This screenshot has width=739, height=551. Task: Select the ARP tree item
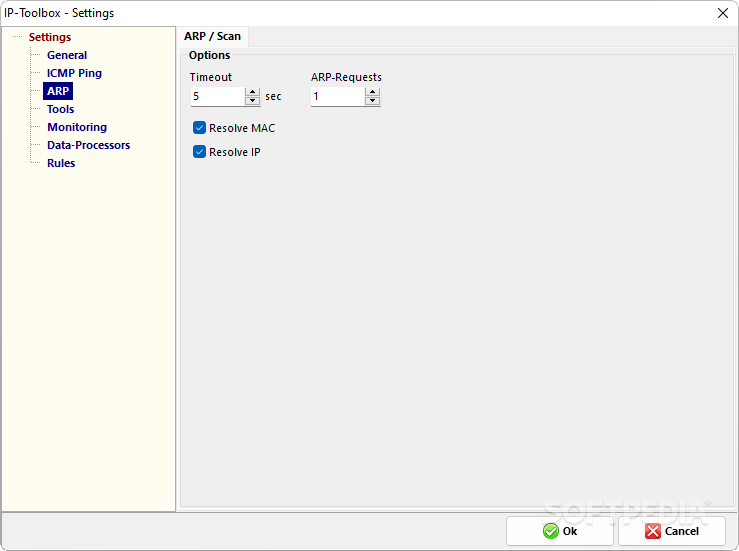click(x=58, y=91)
